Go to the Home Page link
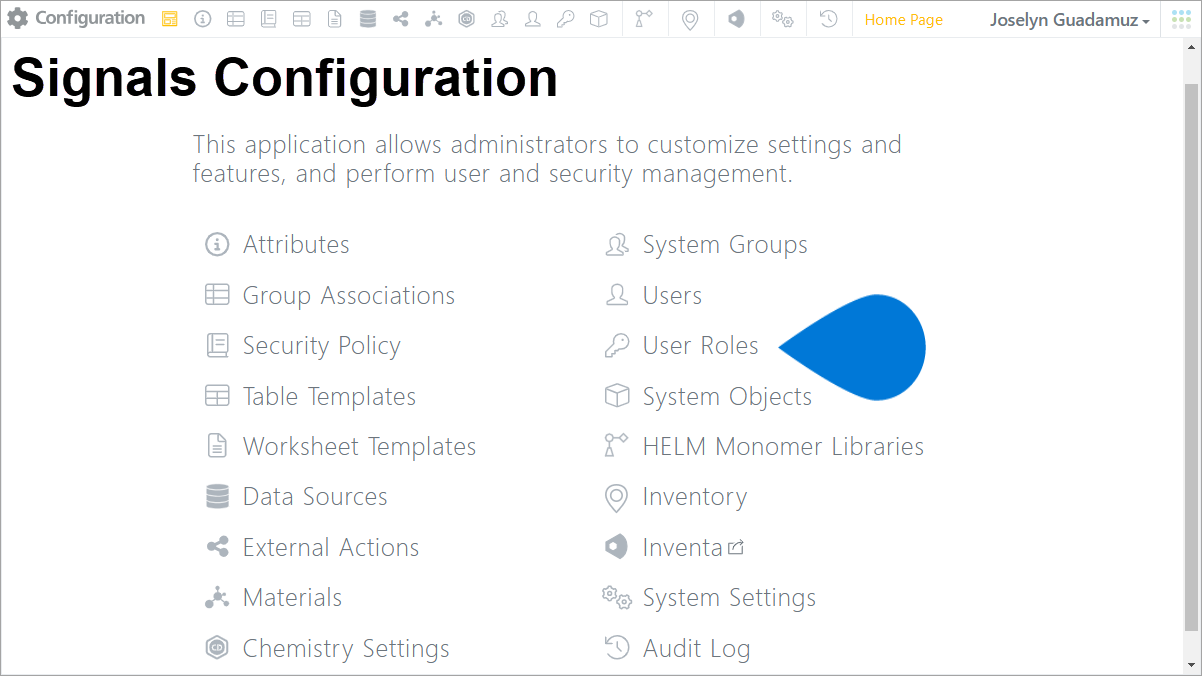1202x676 pixels. point(904,20)
